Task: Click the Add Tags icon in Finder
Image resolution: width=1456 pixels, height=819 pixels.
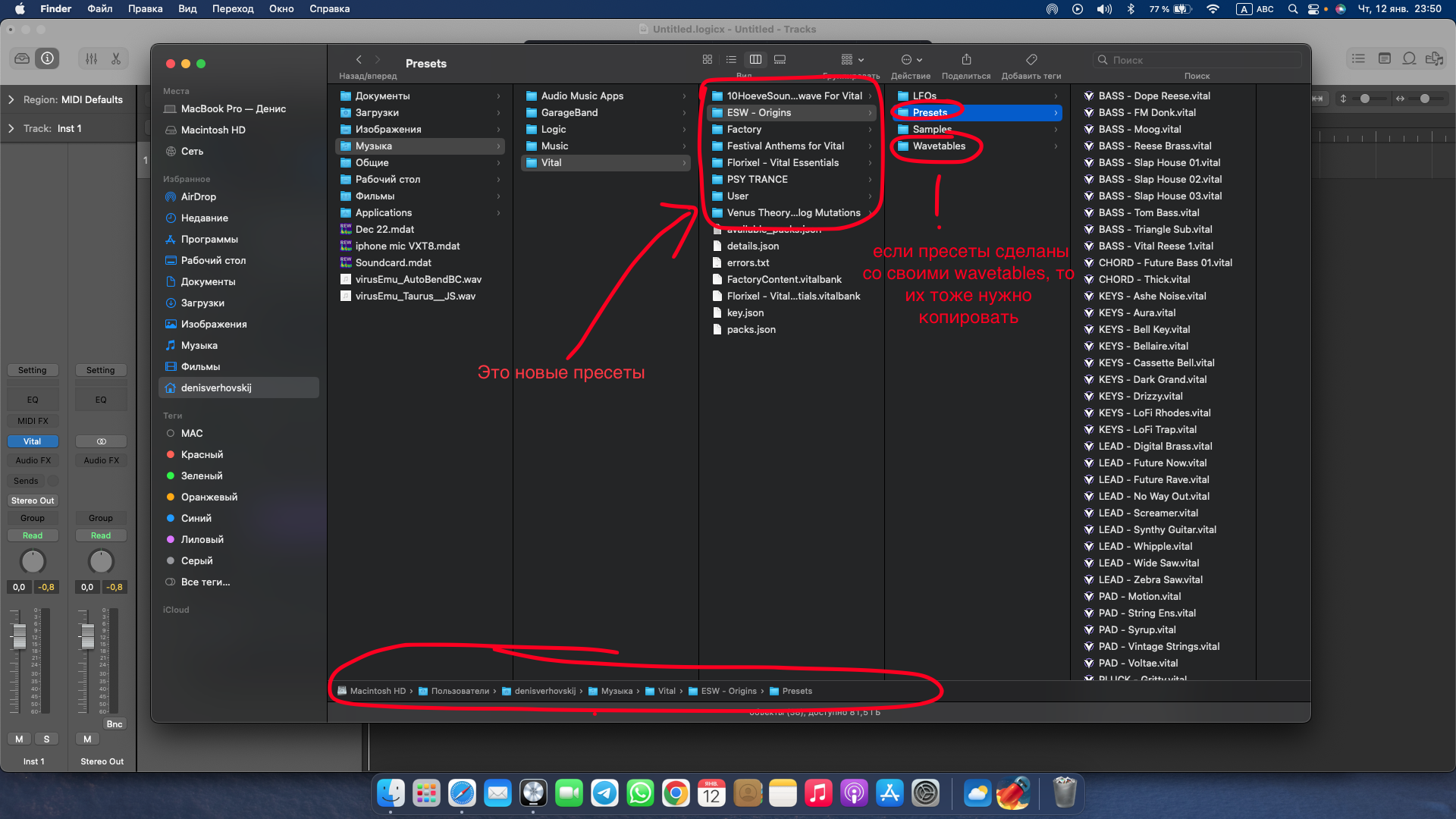Action: coord(1031,59)
